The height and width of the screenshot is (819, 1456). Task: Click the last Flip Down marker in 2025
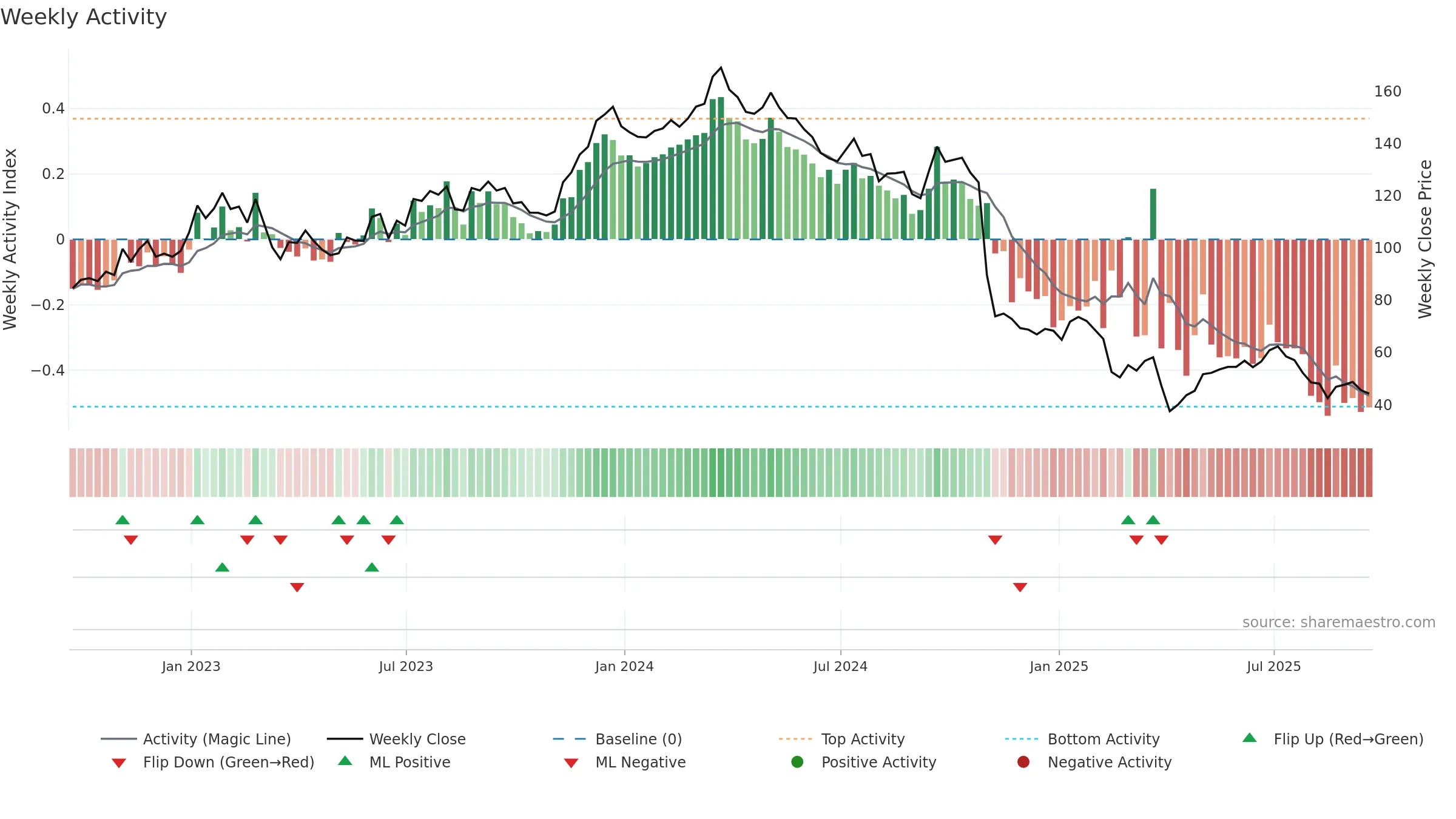1161,540
